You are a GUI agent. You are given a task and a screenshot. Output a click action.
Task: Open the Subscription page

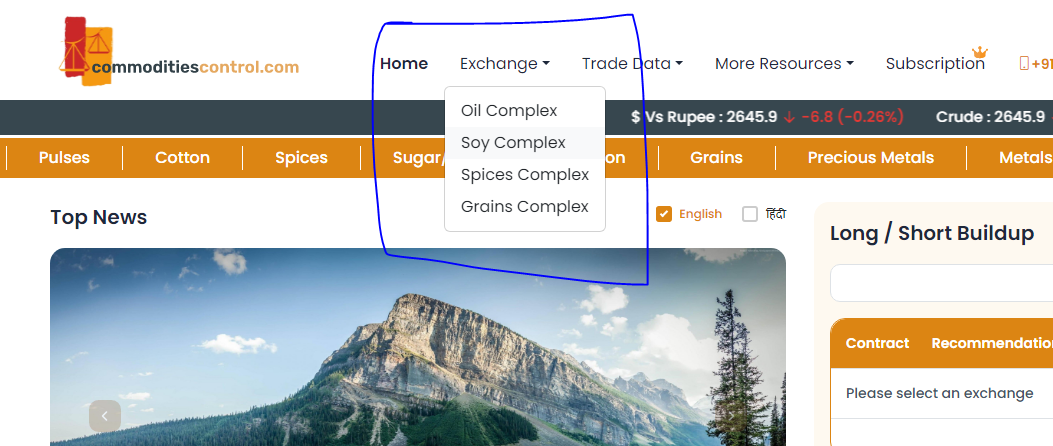935,64
